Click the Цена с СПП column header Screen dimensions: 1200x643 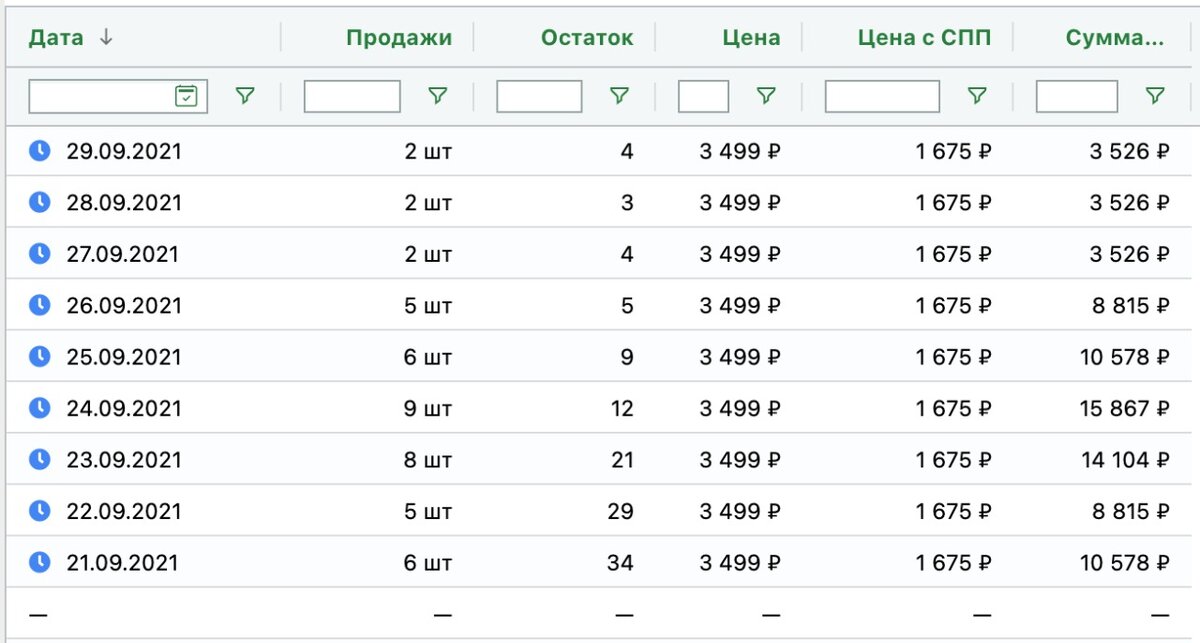point(925,37)
